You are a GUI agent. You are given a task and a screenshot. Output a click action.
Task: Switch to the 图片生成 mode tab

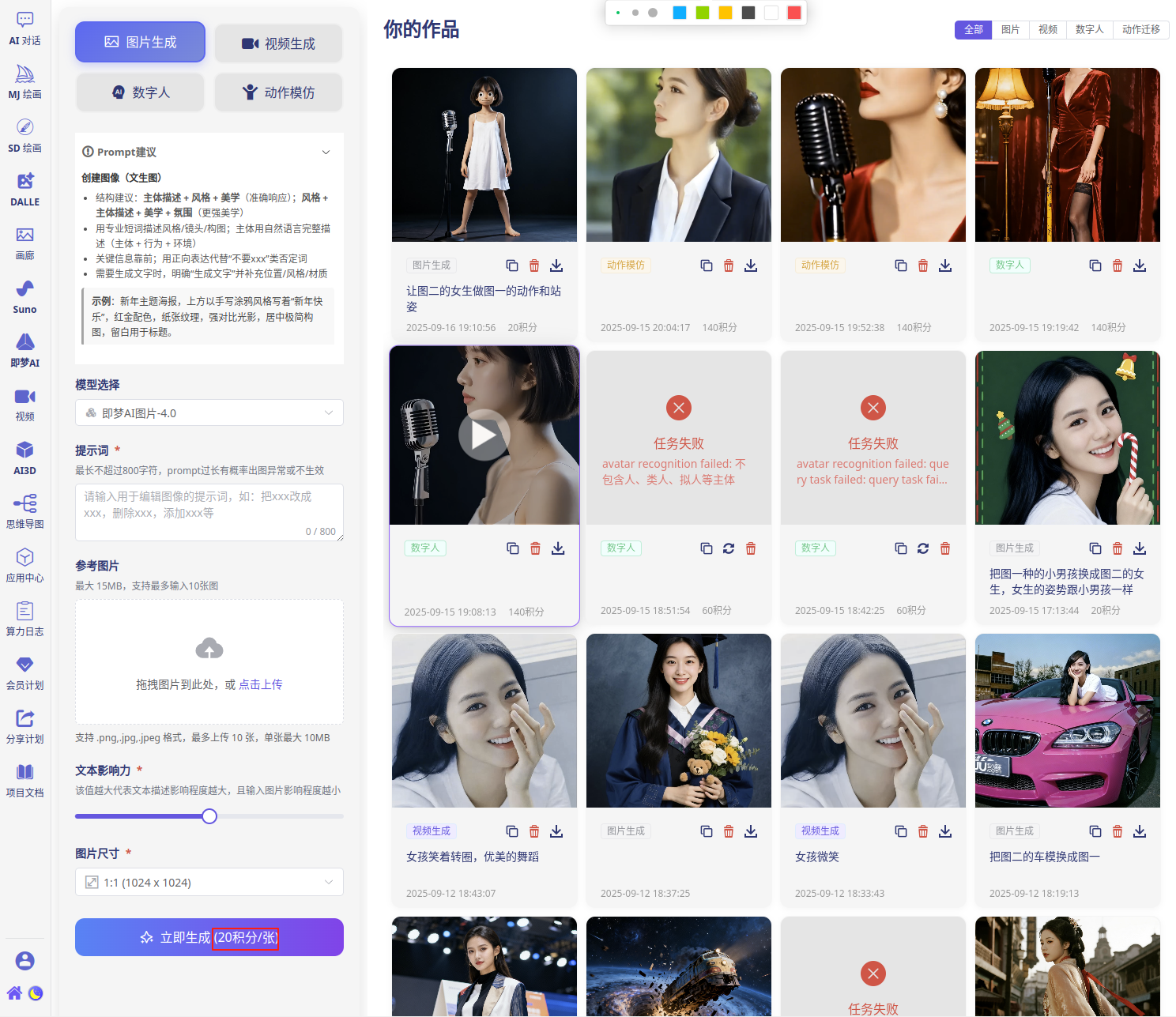141,42
